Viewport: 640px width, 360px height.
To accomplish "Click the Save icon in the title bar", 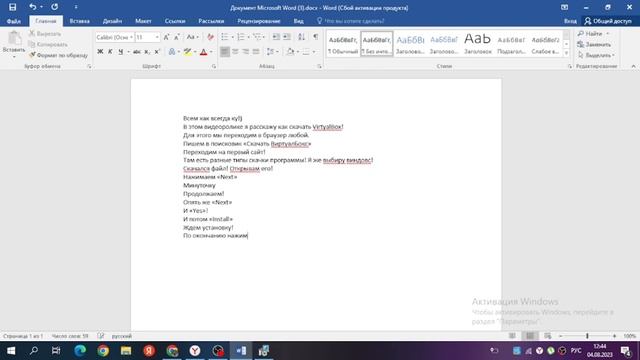I will pos(13,7).
